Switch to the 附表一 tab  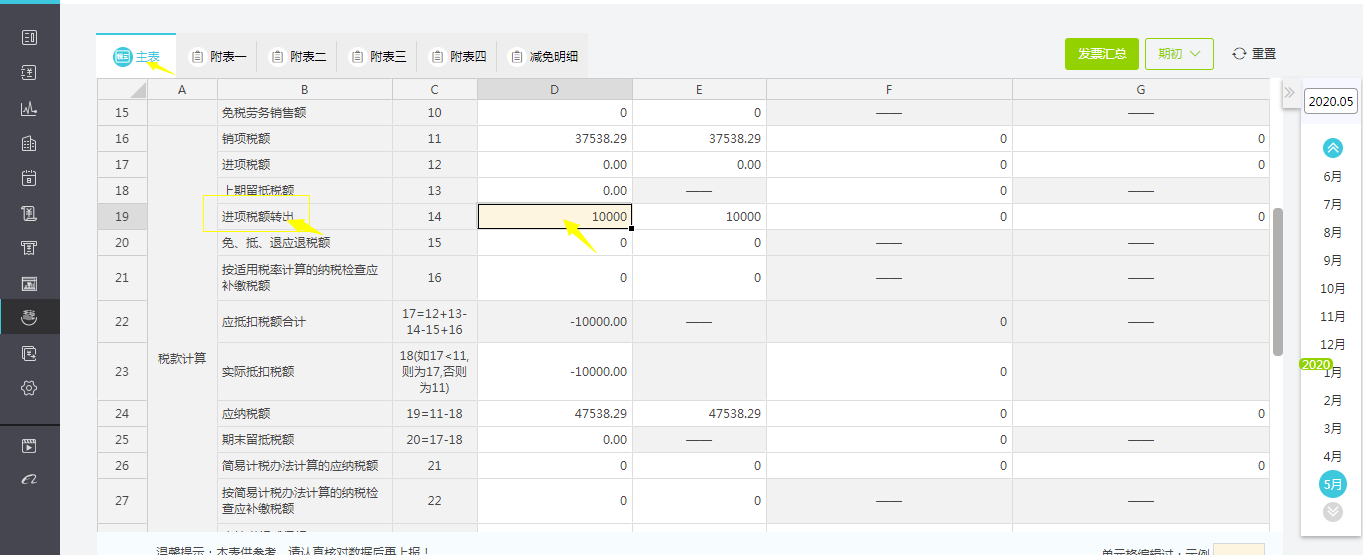pyautogui.click(x=218, y=57)
